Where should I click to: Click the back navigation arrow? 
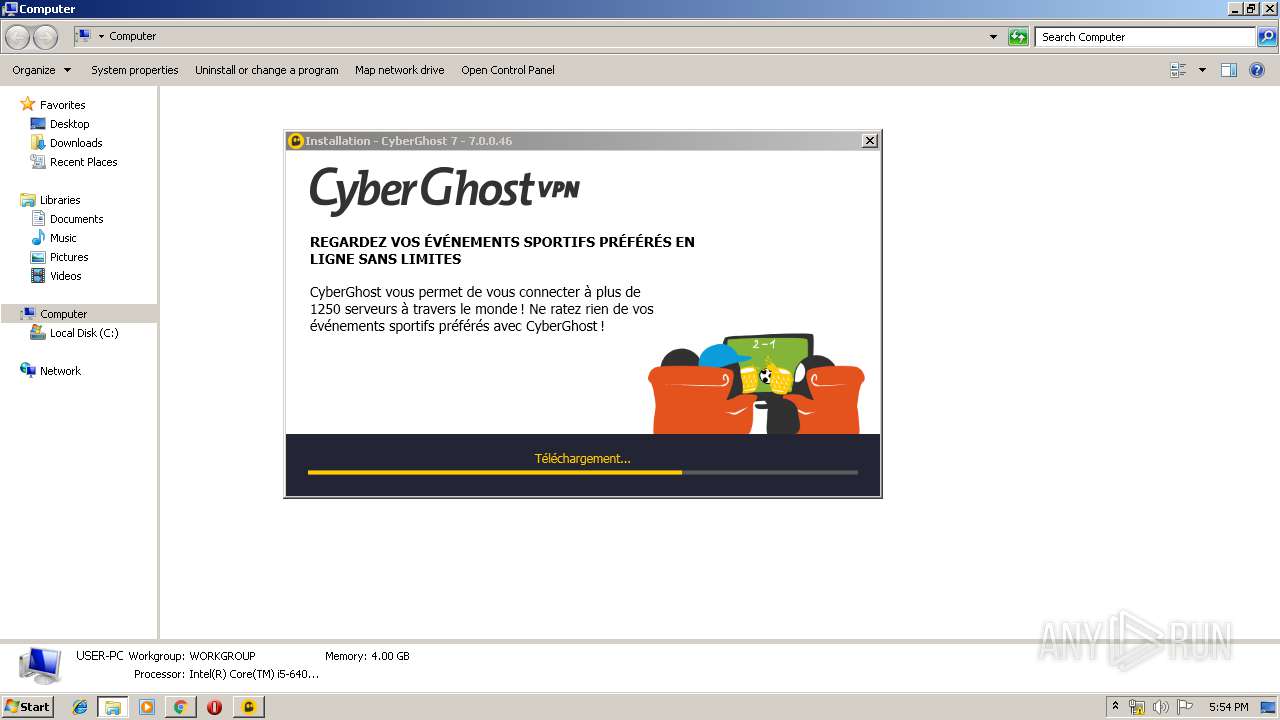17,37
